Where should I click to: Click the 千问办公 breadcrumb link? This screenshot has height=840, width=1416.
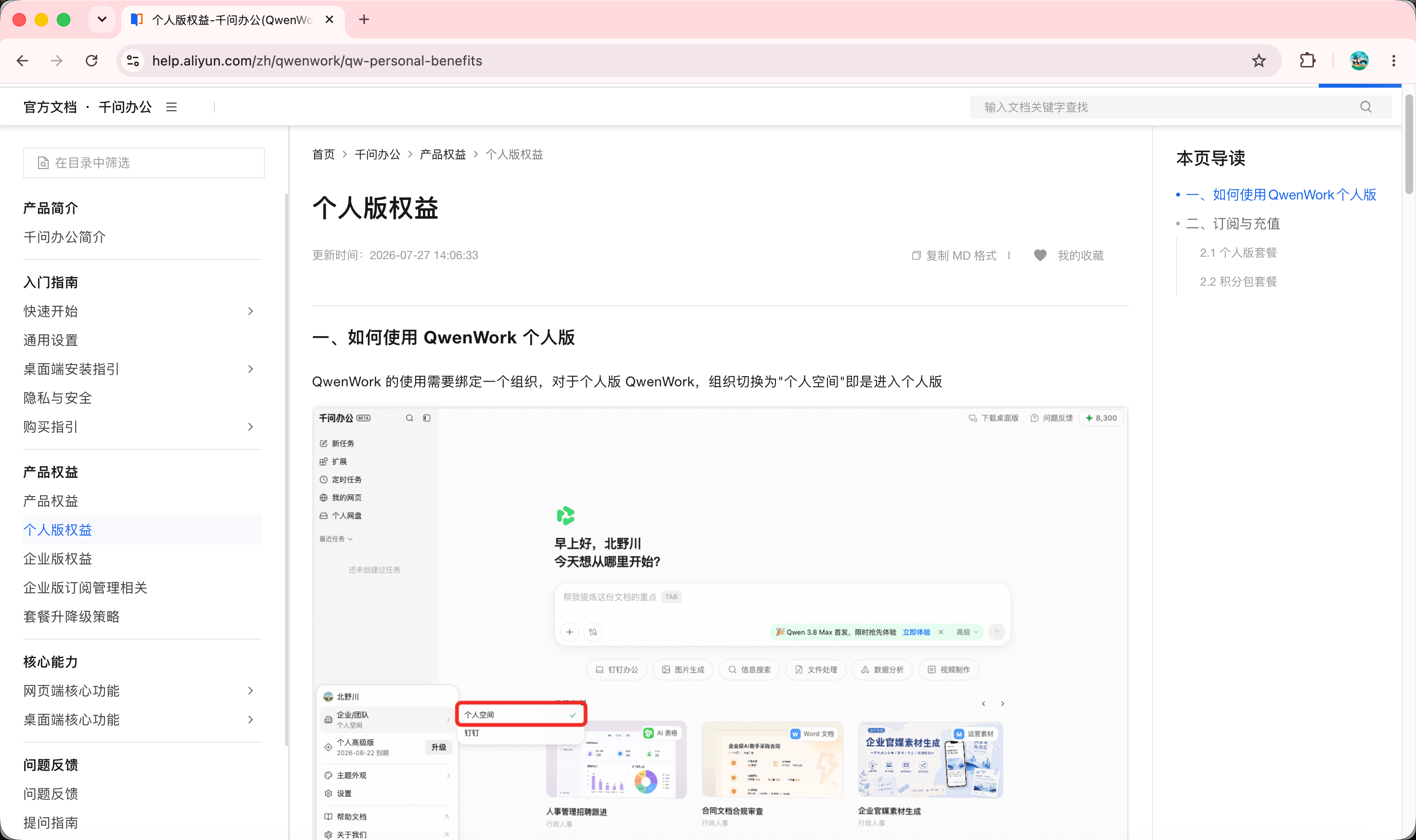click(x=377, y=155)
